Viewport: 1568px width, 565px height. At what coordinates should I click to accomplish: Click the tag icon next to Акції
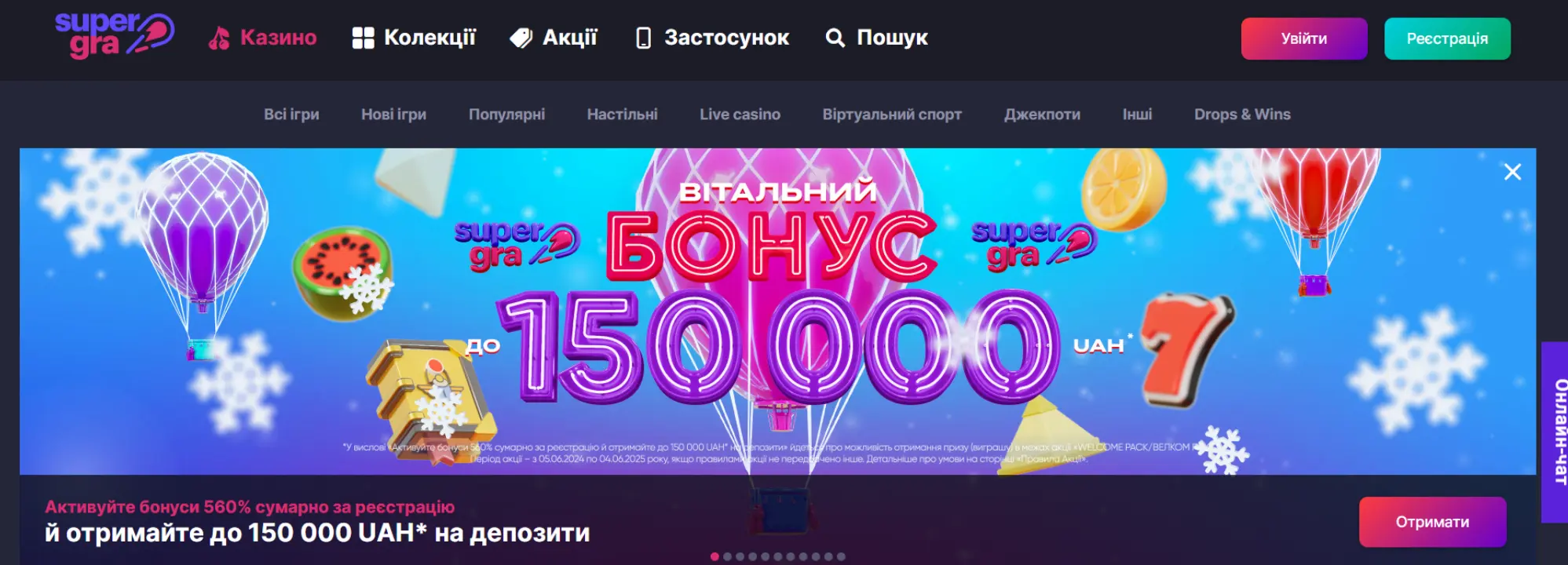click(x=521, y=38)
